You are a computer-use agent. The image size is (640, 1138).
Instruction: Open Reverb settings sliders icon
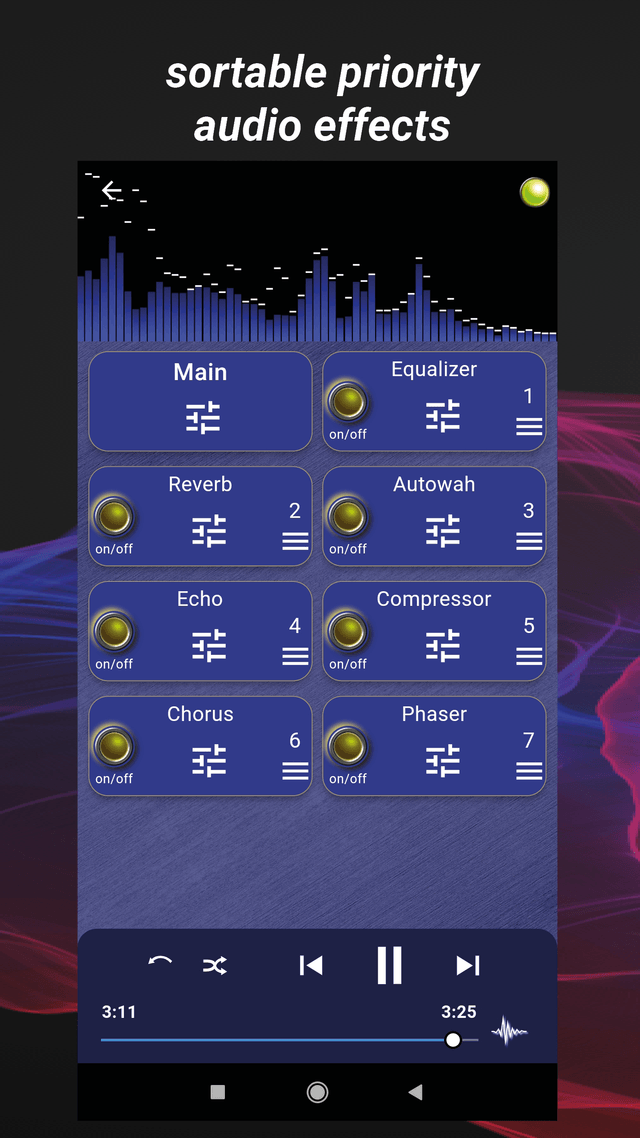209,531
